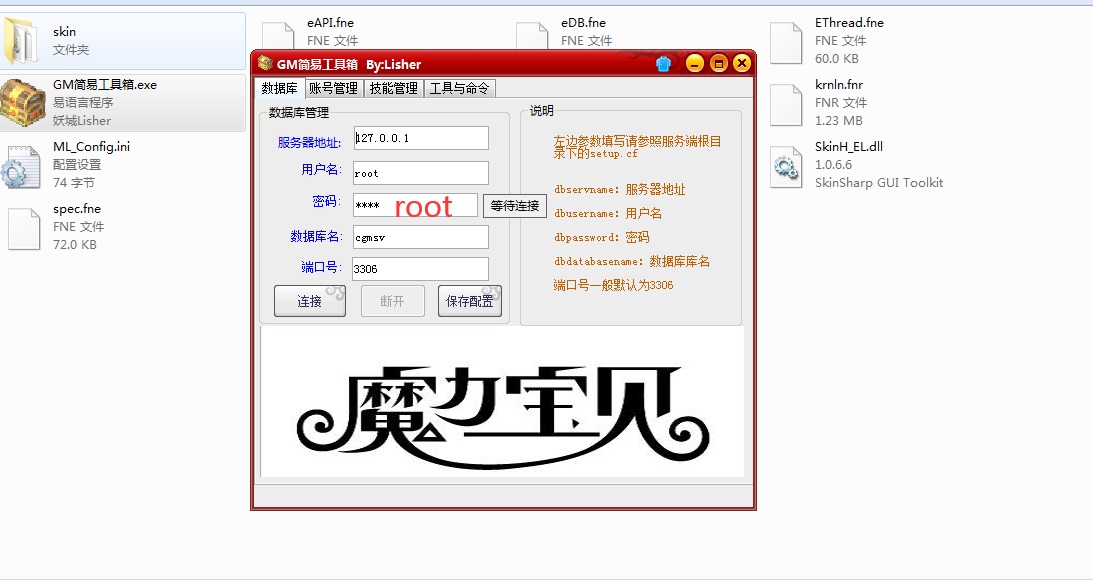Select the spec.fne file icon
Screen dimensions: 1093x580
pos(24,228)
